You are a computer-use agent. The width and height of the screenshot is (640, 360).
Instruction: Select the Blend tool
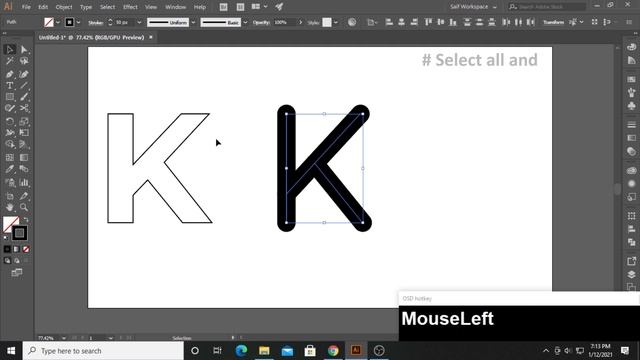click(24, 169)
